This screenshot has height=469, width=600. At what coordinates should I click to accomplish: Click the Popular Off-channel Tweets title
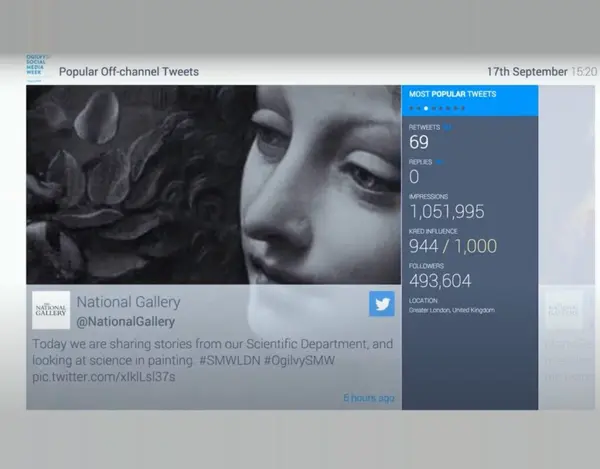(x=129, y=72)
